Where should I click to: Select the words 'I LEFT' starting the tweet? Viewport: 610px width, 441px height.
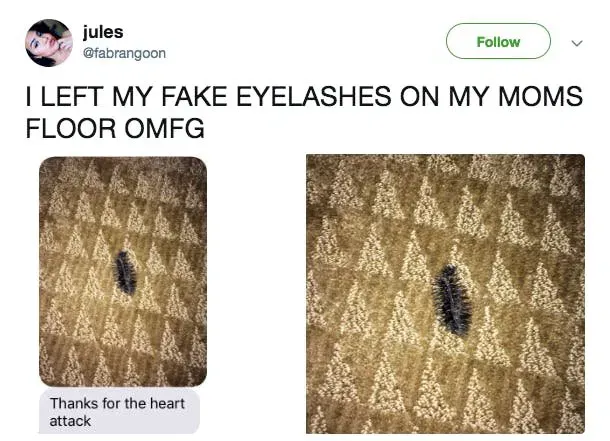click(x=65, y=96)
